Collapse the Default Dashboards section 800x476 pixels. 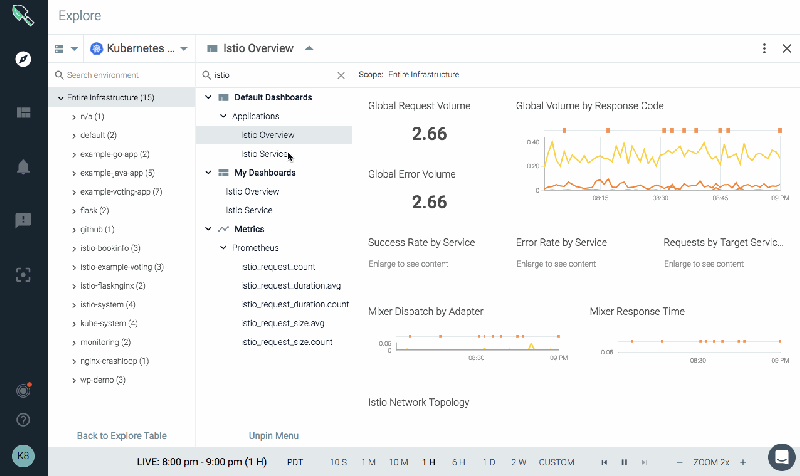pyautogui.click(x=208, y=97)
